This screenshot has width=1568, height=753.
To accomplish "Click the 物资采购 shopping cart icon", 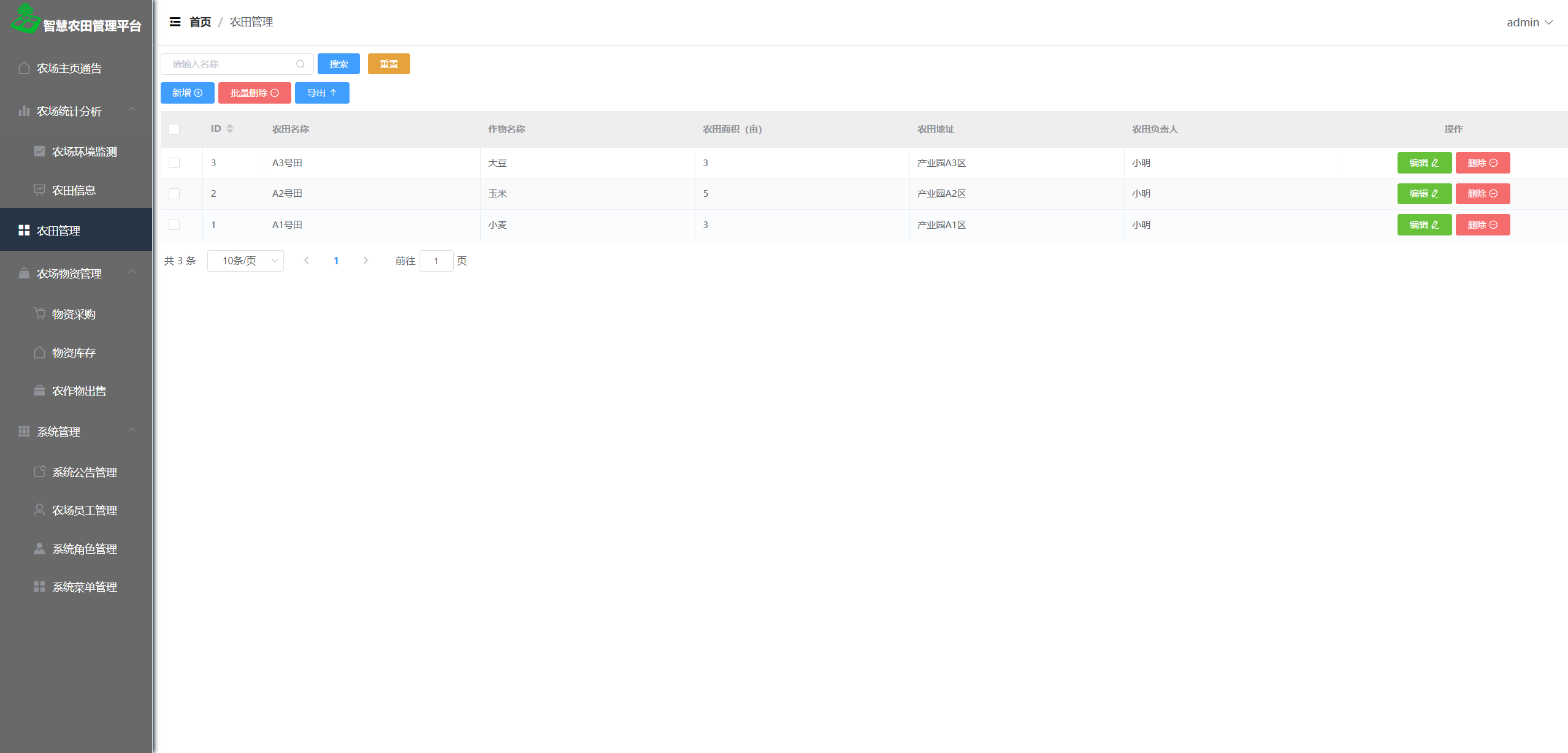I will [39, 313].
